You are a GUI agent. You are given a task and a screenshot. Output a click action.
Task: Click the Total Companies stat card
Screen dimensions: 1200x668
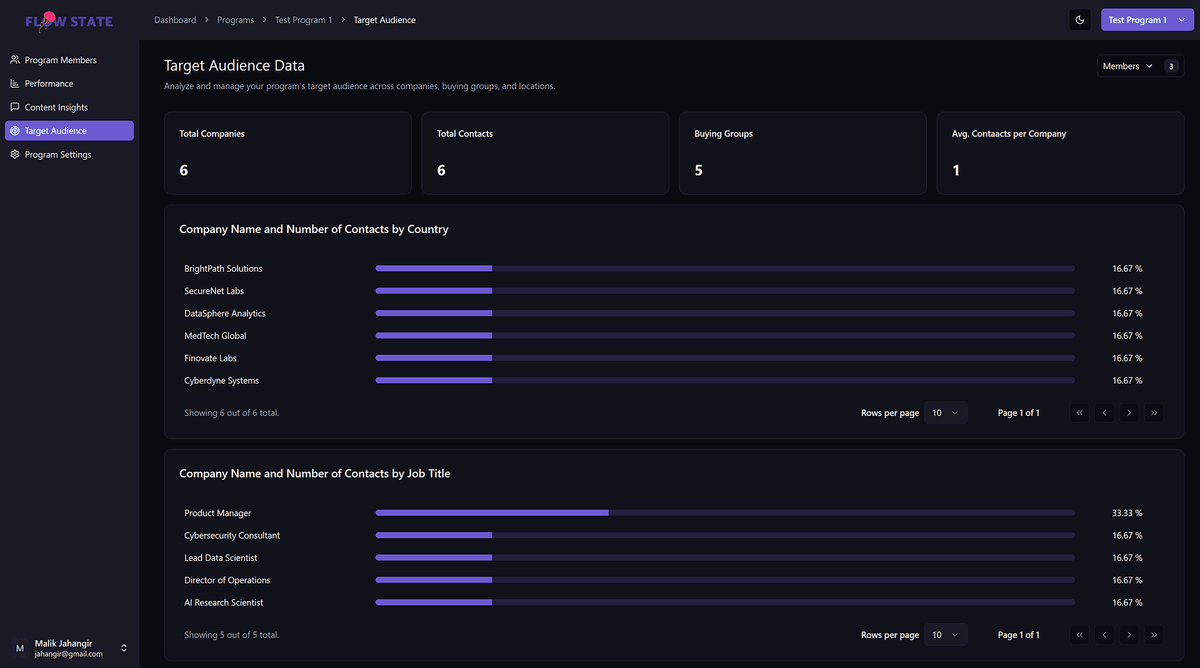[x=287, y=153]
